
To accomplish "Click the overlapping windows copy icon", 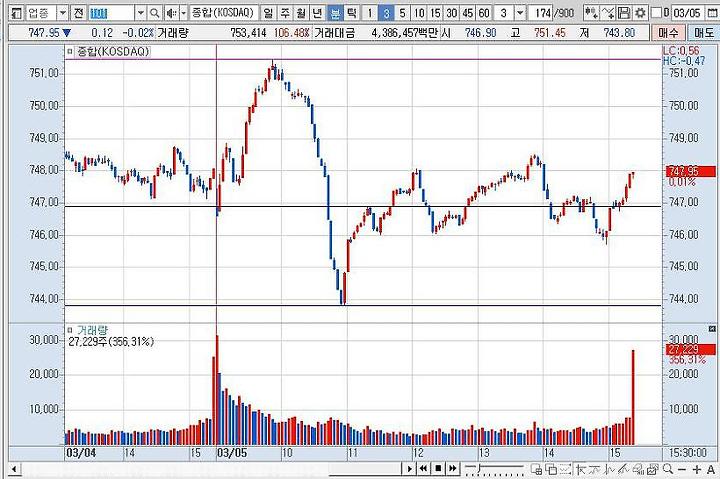I will tap(551, 469).
